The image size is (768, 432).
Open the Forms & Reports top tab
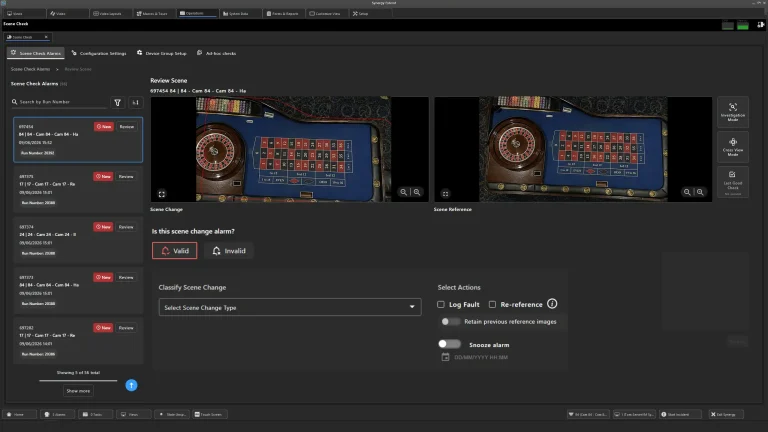[283, 14]
